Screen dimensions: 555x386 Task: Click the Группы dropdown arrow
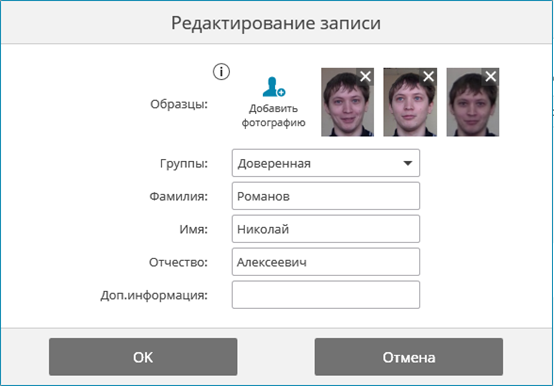408,163
